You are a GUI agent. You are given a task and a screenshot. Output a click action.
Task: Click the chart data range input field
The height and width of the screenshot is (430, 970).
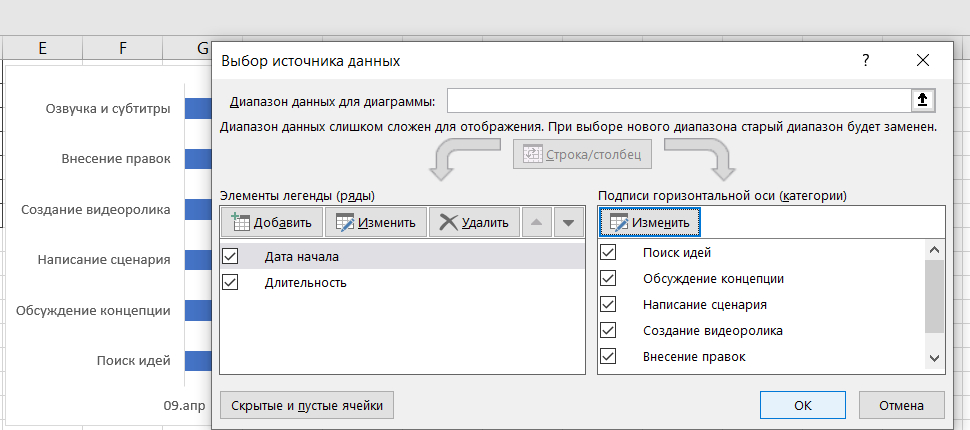tap(678, 101)
